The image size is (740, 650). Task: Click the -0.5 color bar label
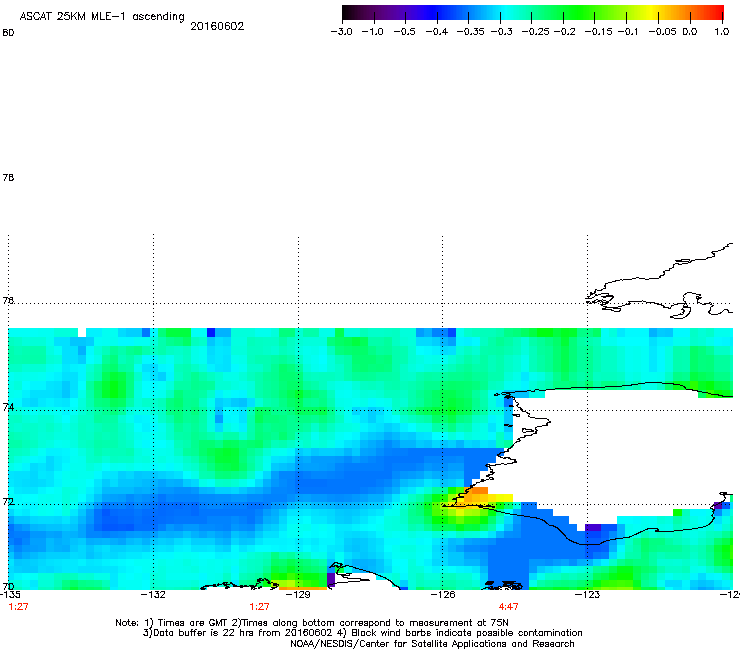(404, 32)
